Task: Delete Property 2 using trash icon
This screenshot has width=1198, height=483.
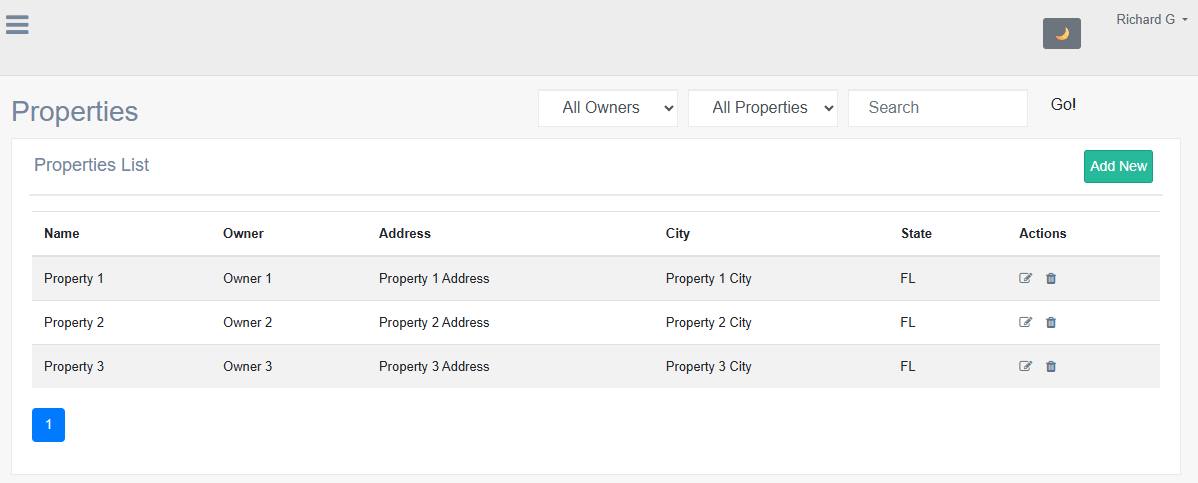Action: click(1051, 323)
